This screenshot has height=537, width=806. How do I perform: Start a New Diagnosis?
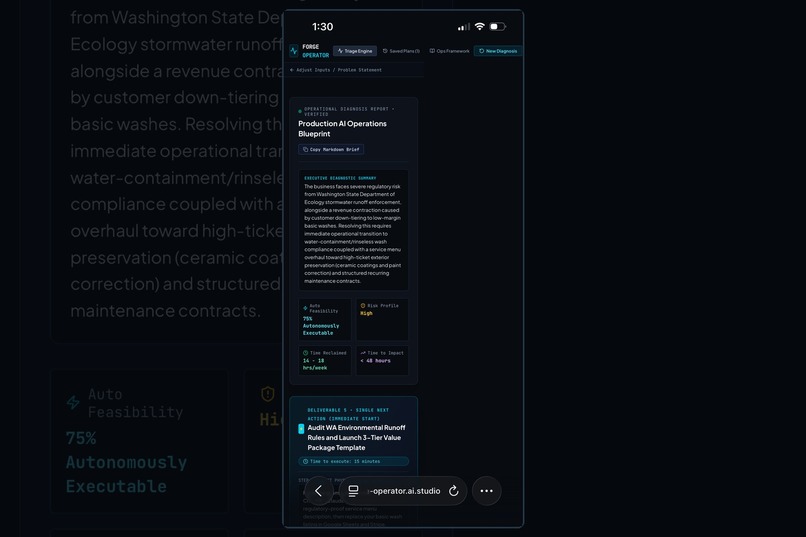pyautogui.click(x=498, y=51)
